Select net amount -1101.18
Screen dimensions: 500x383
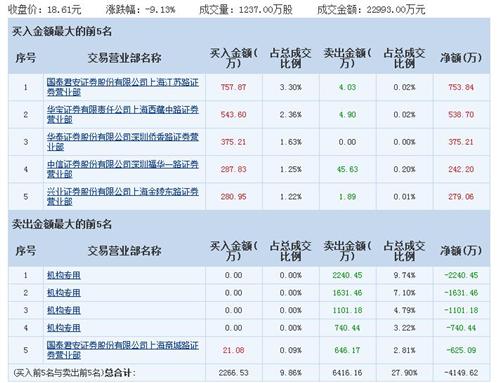[x=461, y=310]
